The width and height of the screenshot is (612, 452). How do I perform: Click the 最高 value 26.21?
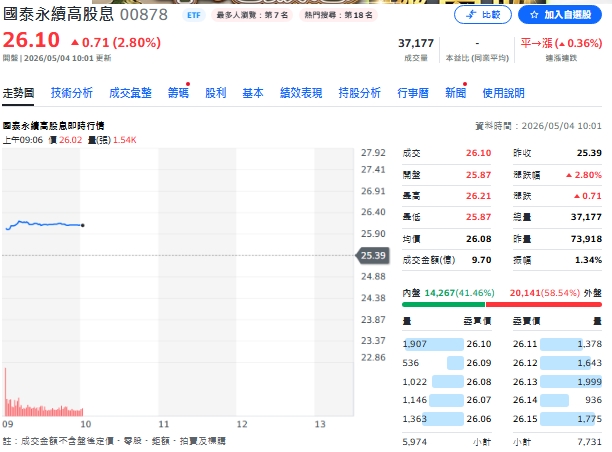(479, 196)
